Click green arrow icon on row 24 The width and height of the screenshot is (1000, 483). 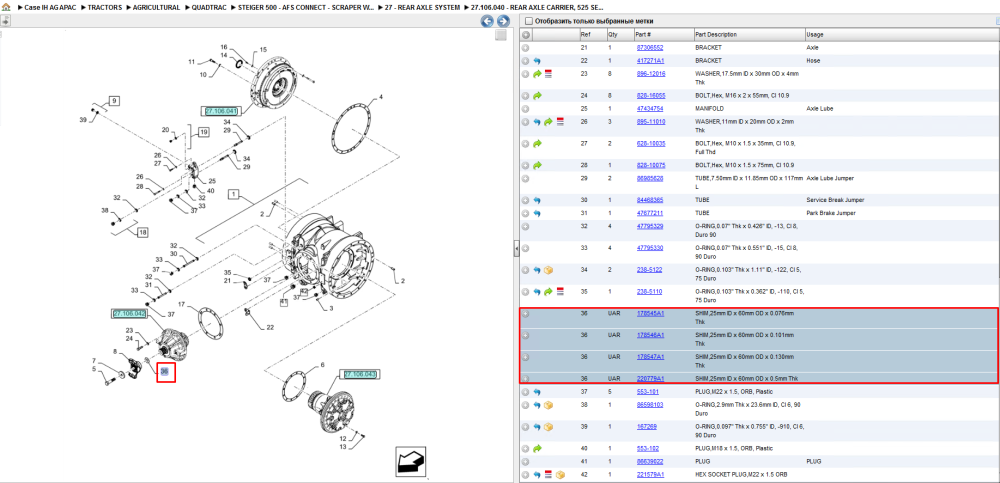tap(537, 96)
